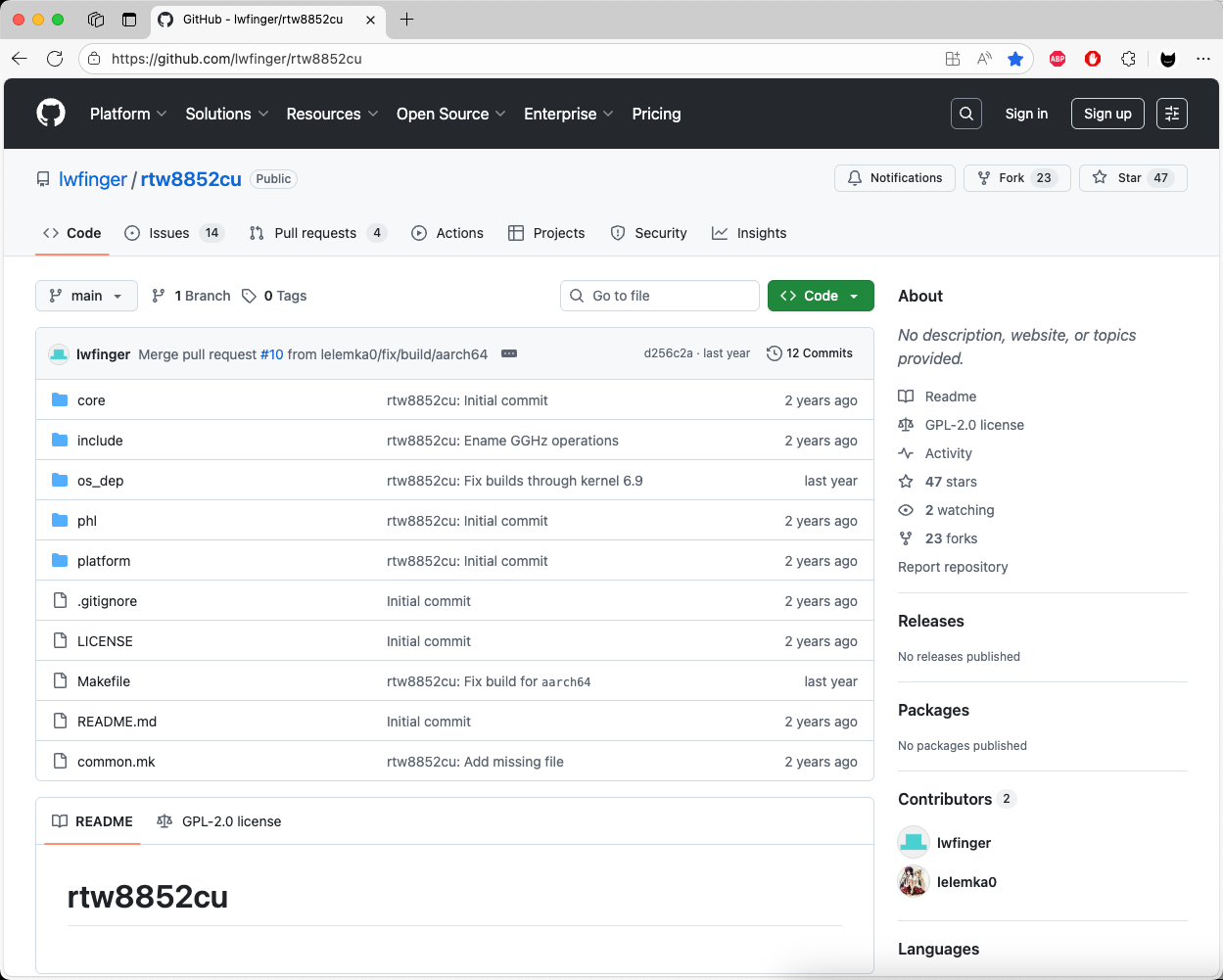Open the GitHub search magnifier button
Viewport: 1223px width, 980px height.
(x=966, y=114)
